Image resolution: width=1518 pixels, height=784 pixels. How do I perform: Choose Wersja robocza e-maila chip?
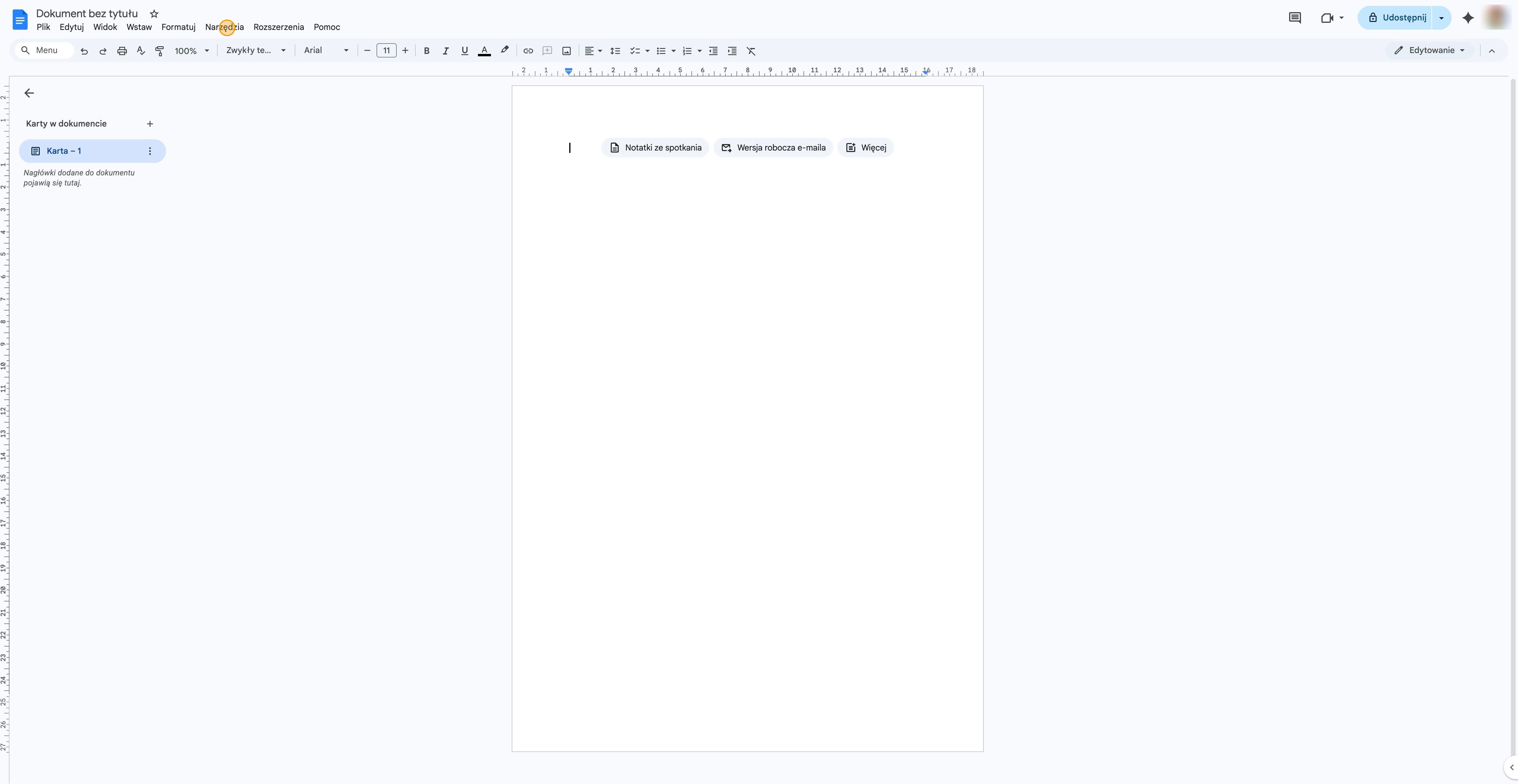coord(773,148)
